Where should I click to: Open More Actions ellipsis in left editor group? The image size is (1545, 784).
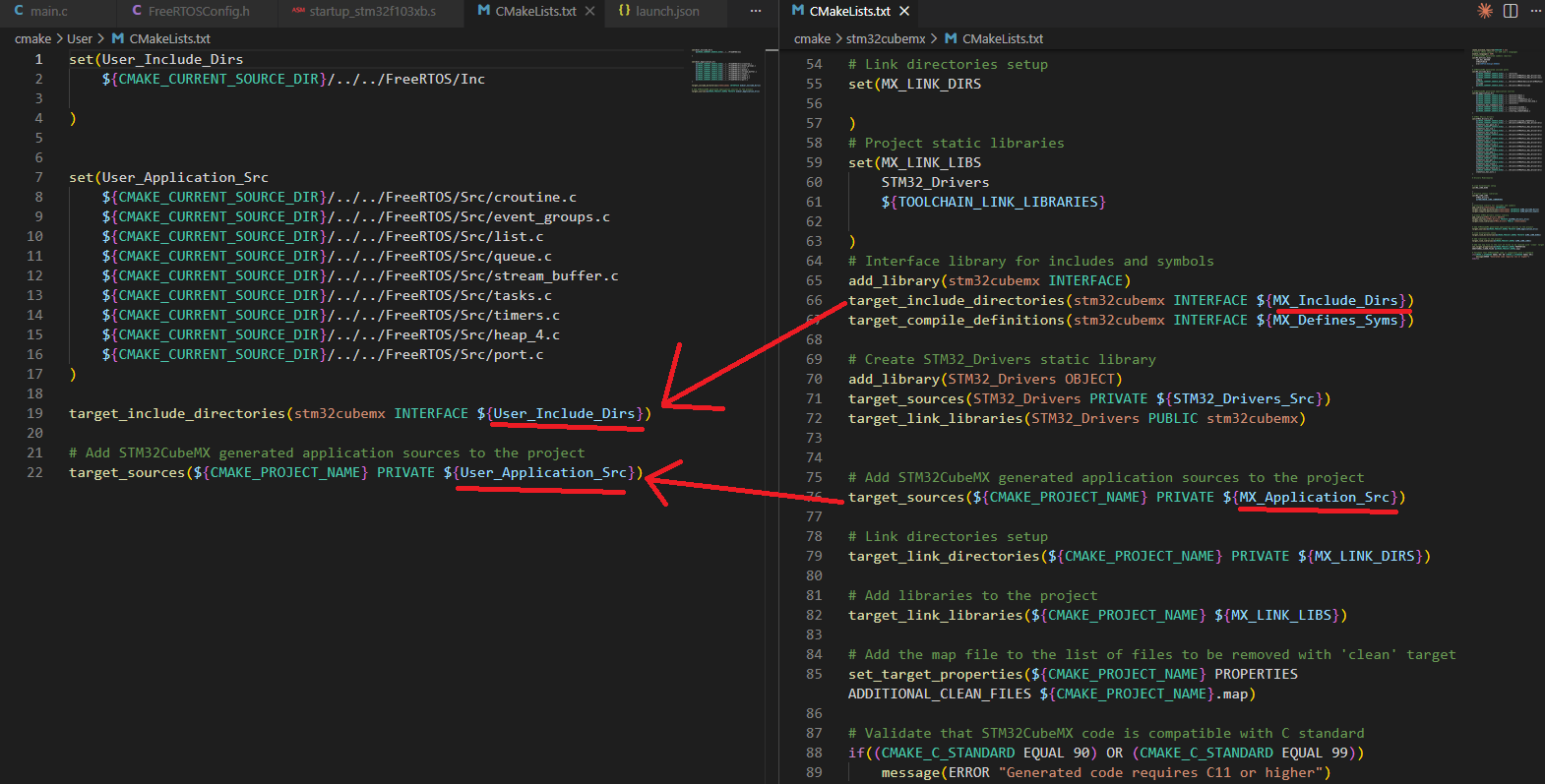(756, 11)
